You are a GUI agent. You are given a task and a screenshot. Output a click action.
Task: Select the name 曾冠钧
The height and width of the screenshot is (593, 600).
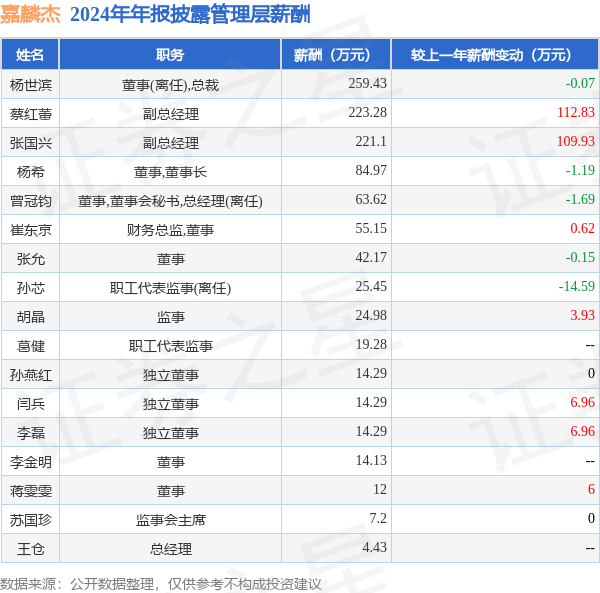tap(31, 201)
